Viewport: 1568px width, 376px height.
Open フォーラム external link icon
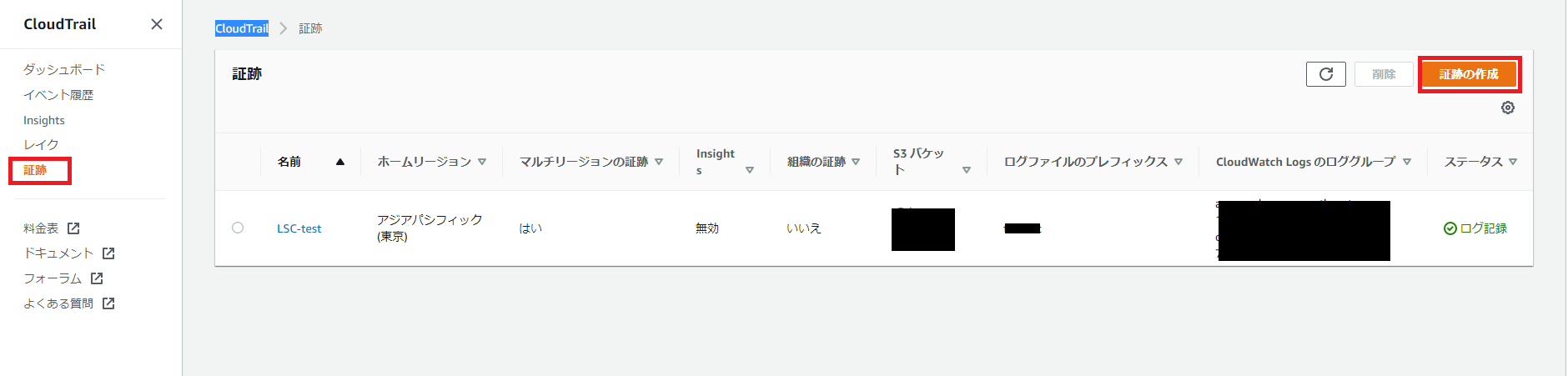click(x=97, y=278)
